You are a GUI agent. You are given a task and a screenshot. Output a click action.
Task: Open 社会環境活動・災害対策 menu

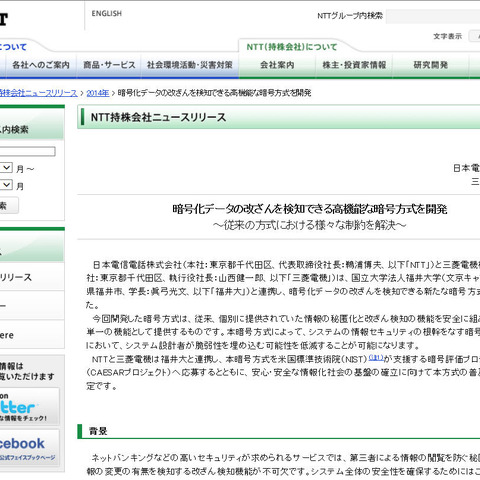click(x=190, y=65)
